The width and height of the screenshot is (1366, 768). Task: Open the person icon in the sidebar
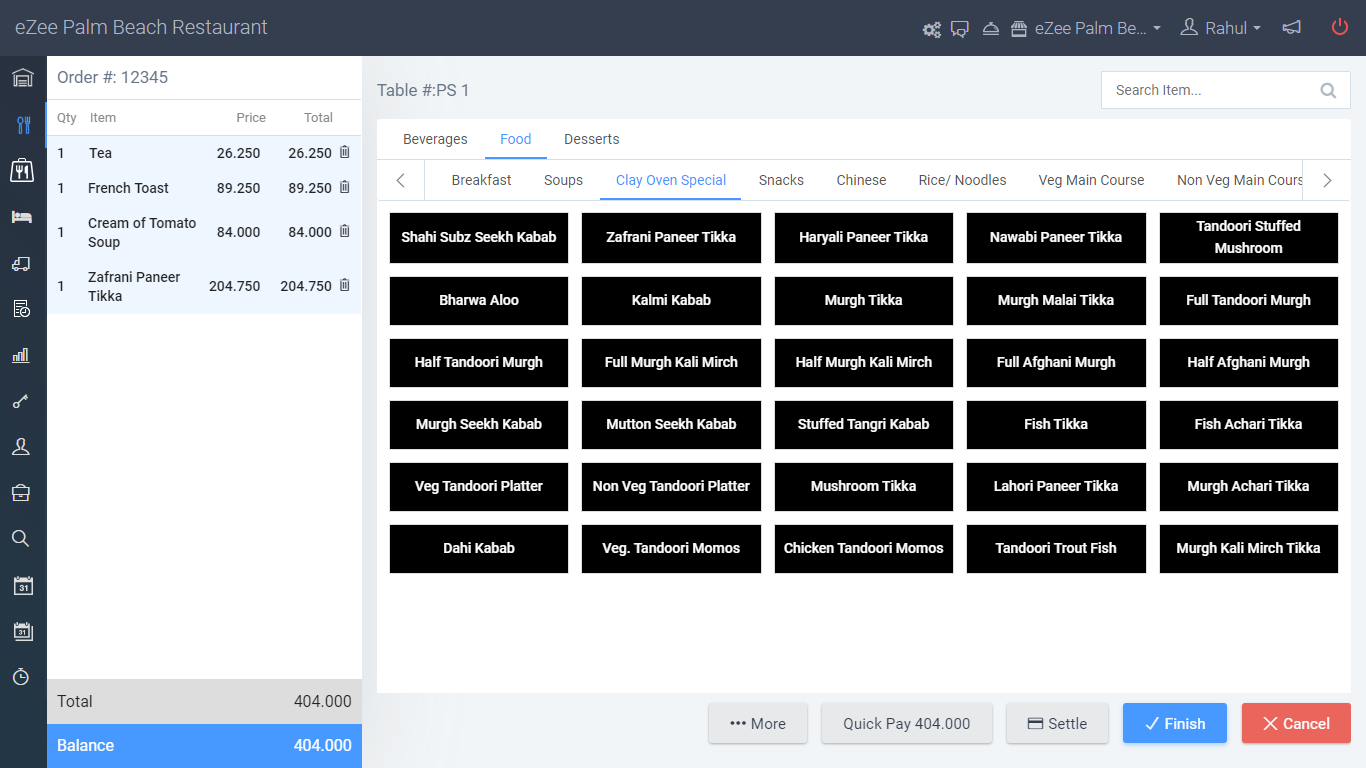tap(22, 447)
